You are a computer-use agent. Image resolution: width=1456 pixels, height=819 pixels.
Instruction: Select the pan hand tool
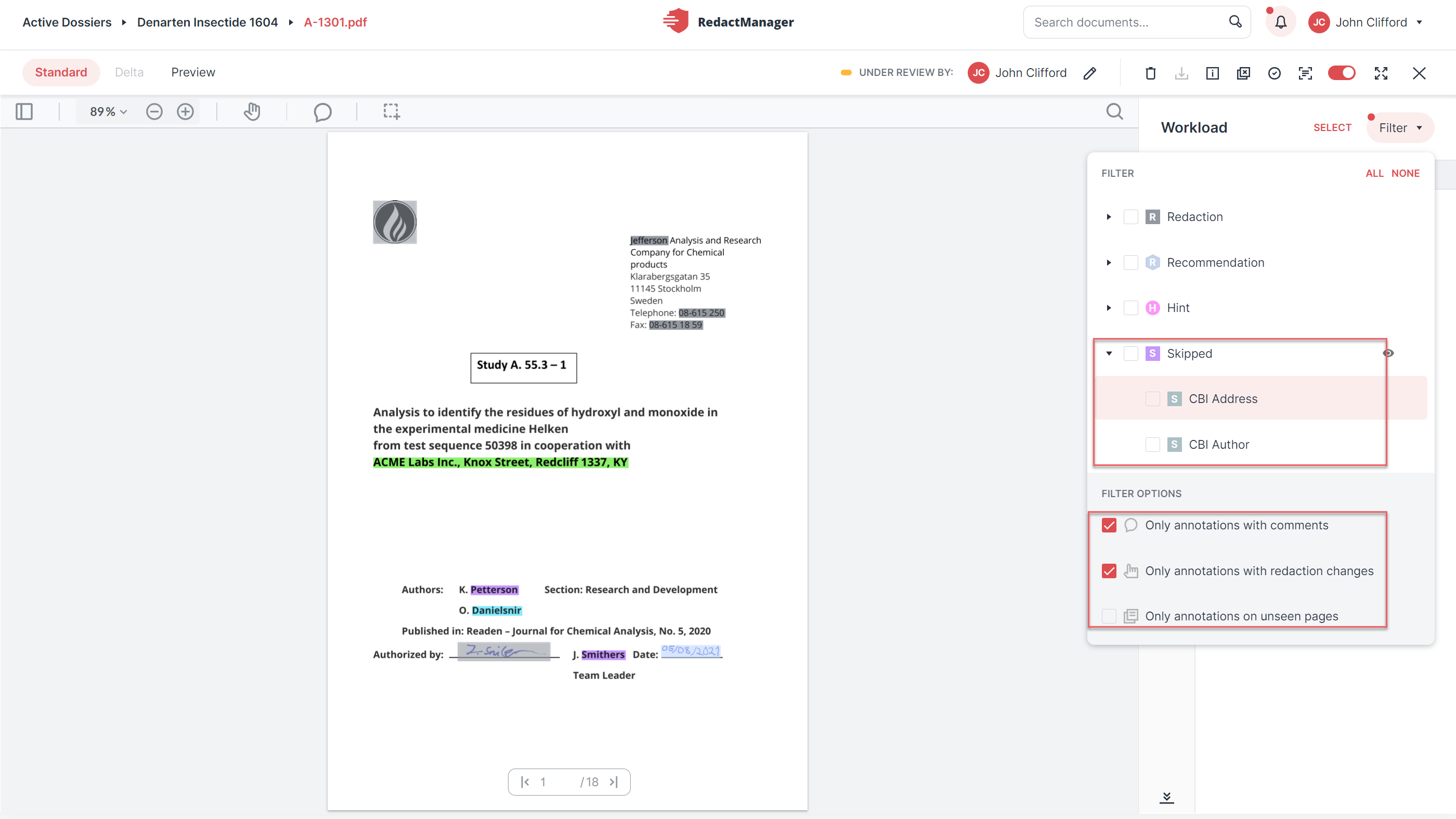(252, 111)
